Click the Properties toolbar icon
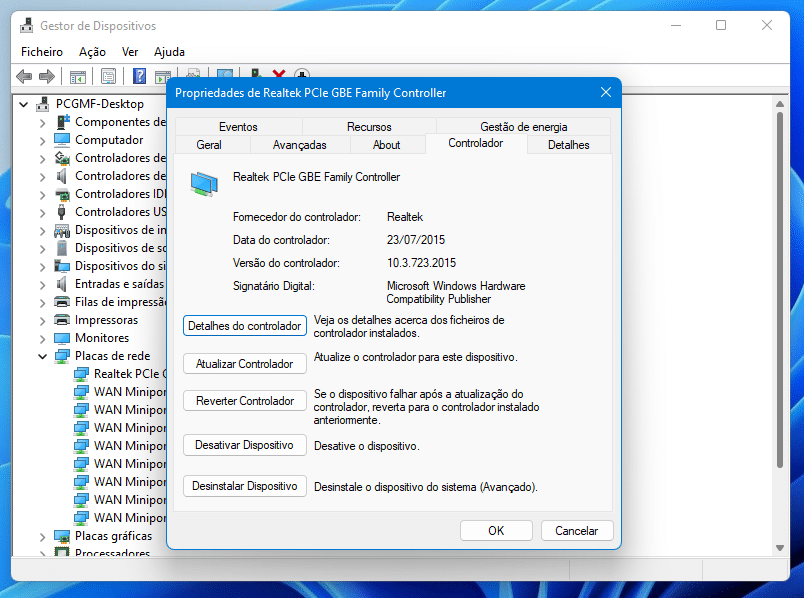The image size is (804, 598). pos(108,77)
